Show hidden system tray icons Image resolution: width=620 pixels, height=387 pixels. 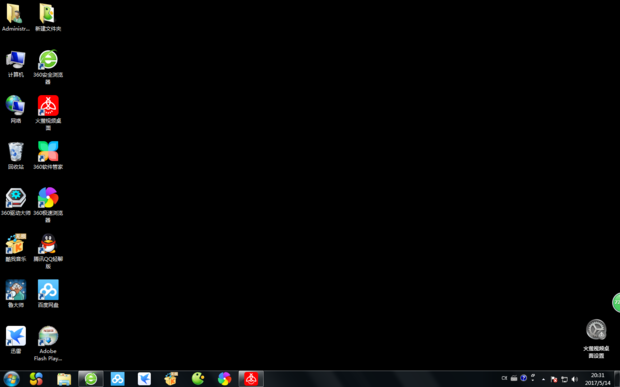(x=543, y=379)
